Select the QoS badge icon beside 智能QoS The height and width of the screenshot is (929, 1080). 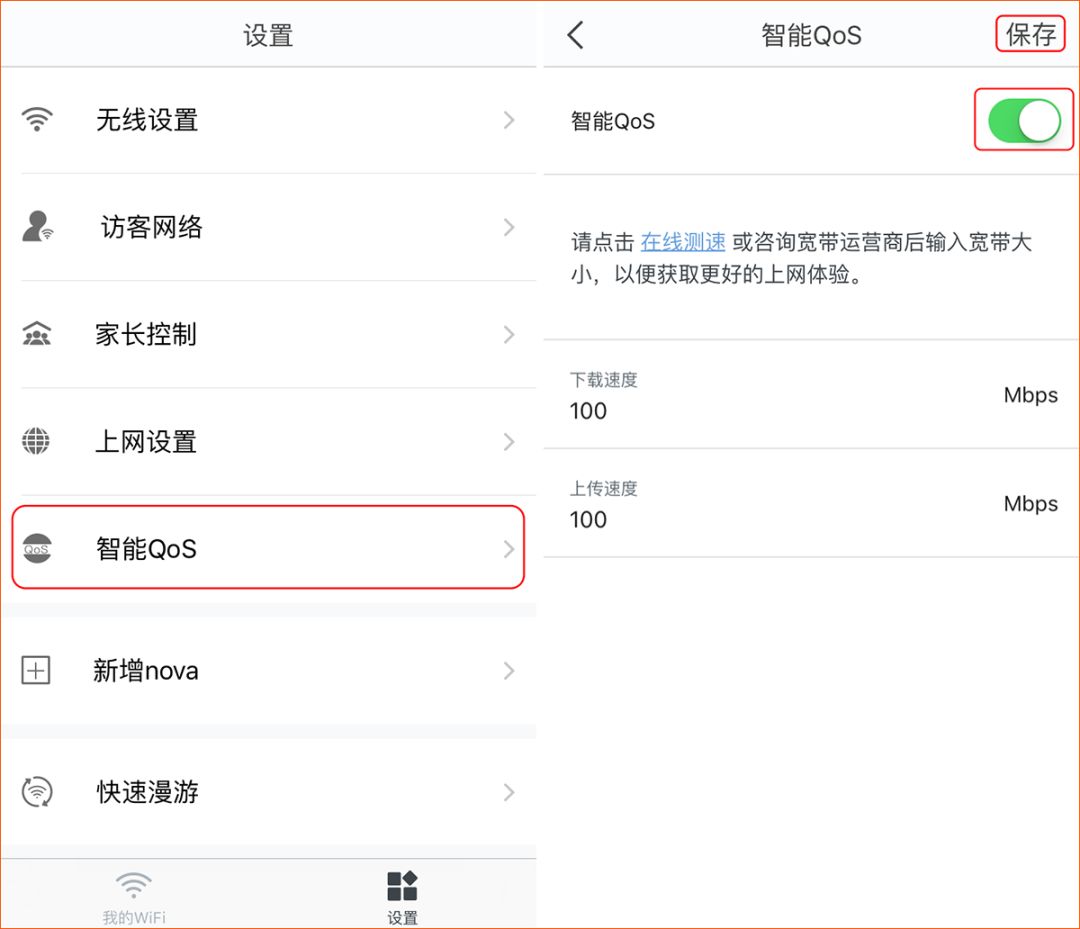click(37, 547)
